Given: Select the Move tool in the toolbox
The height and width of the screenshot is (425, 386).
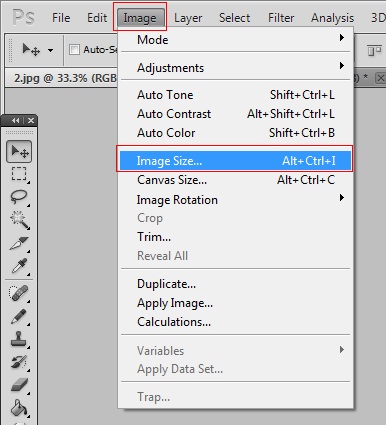Looking at the screenshot, I should [x=19, y=152].
